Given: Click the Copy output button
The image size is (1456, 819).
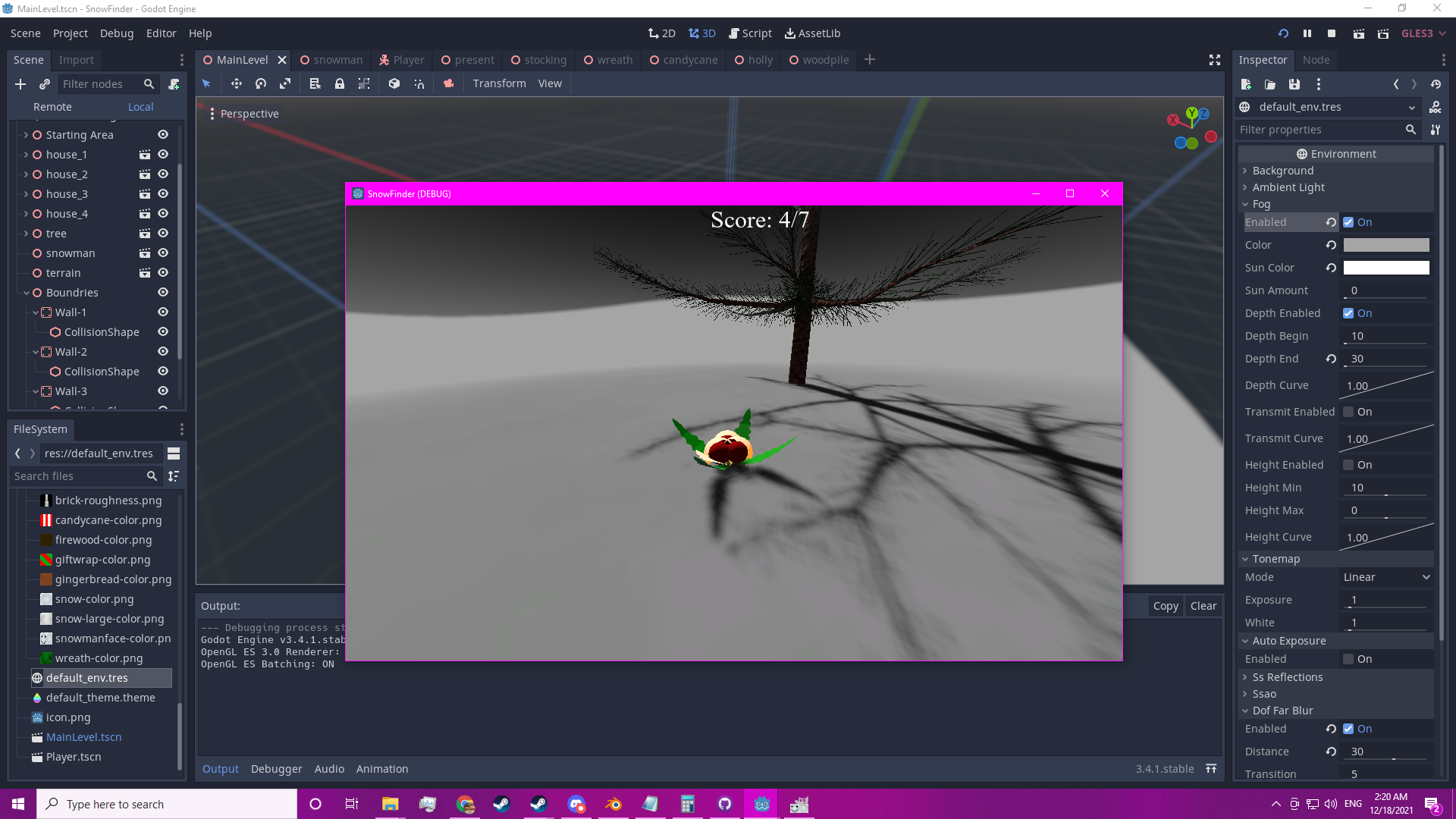Looking at the screenshot, I should 1165,606.
